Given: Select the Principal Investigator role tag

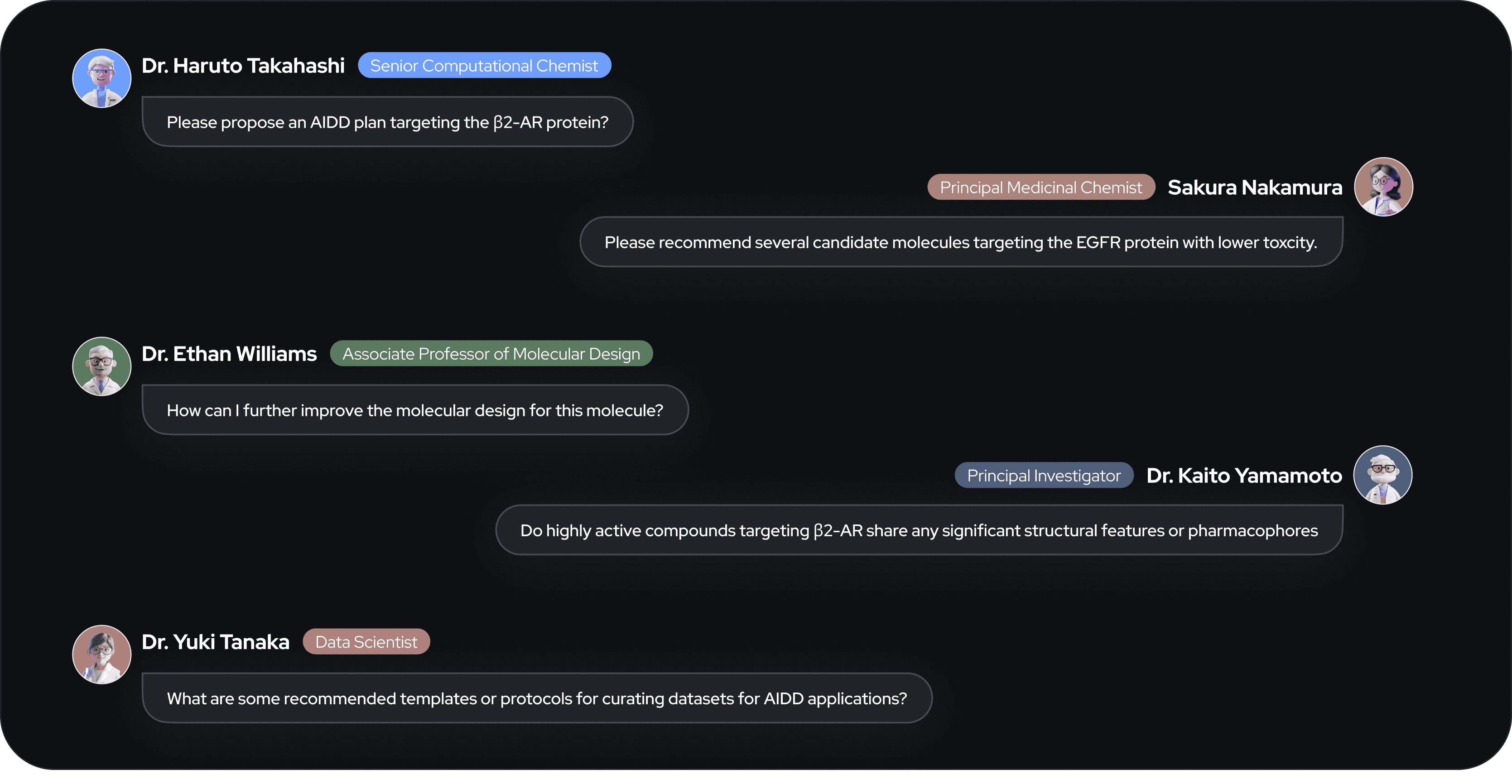Looking at the screenshot, I should 1044,475.
